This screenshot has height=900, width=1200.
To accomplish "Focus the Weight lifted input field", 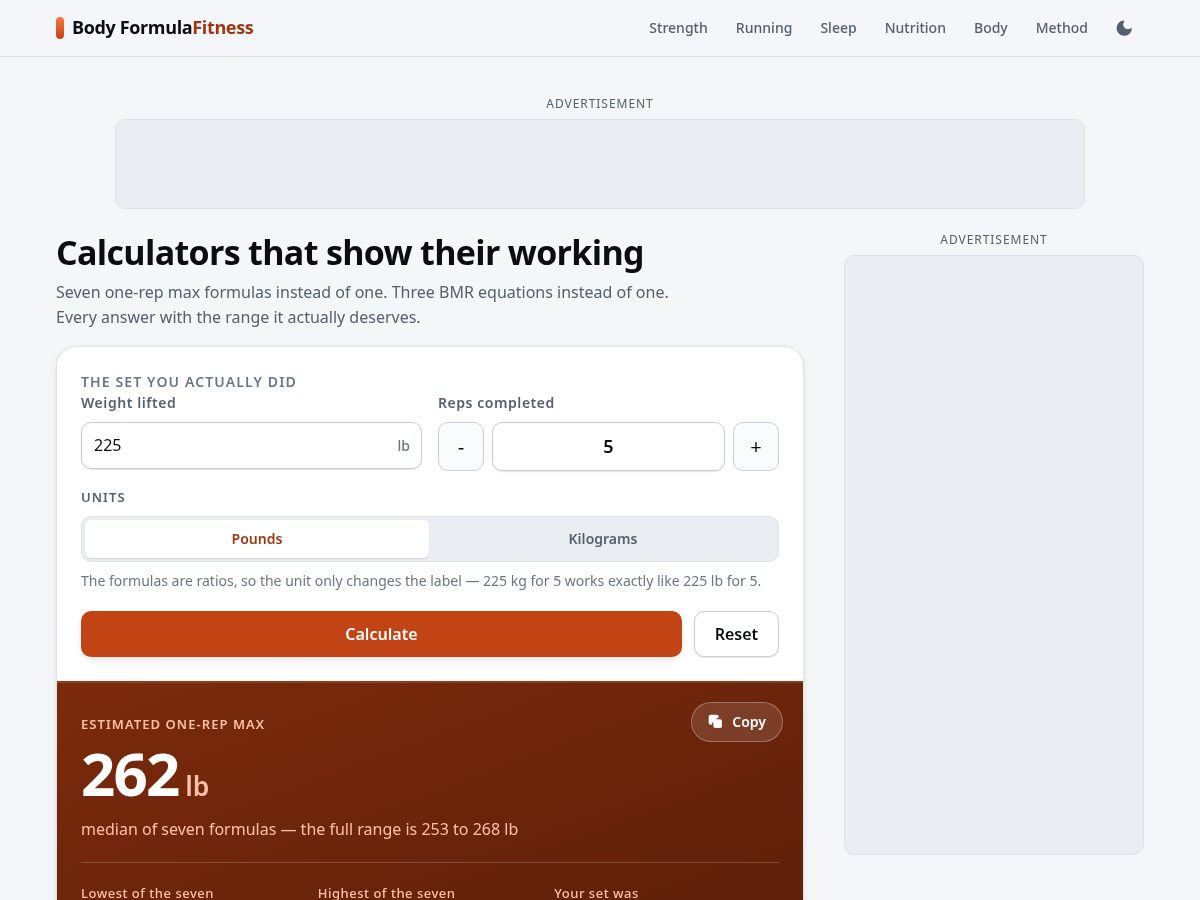I will (x=251, y=446).
